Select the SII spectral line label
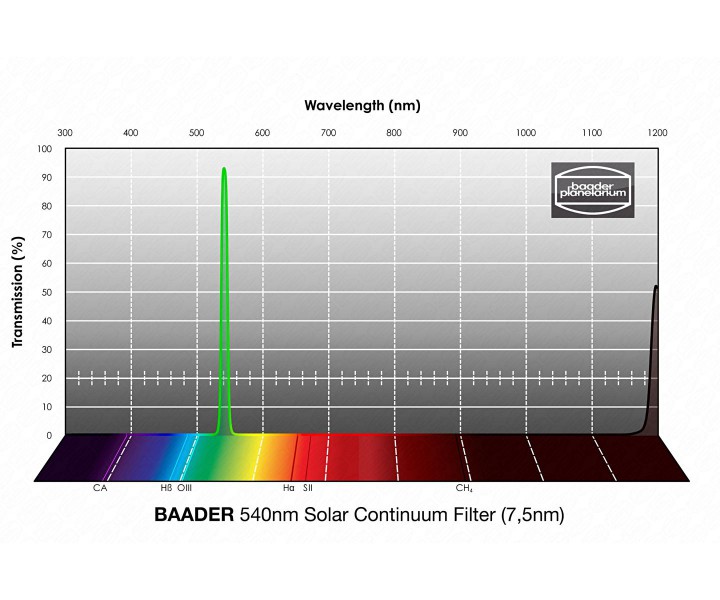The height and width of the screenshot is (600, 720). point(308,489)
